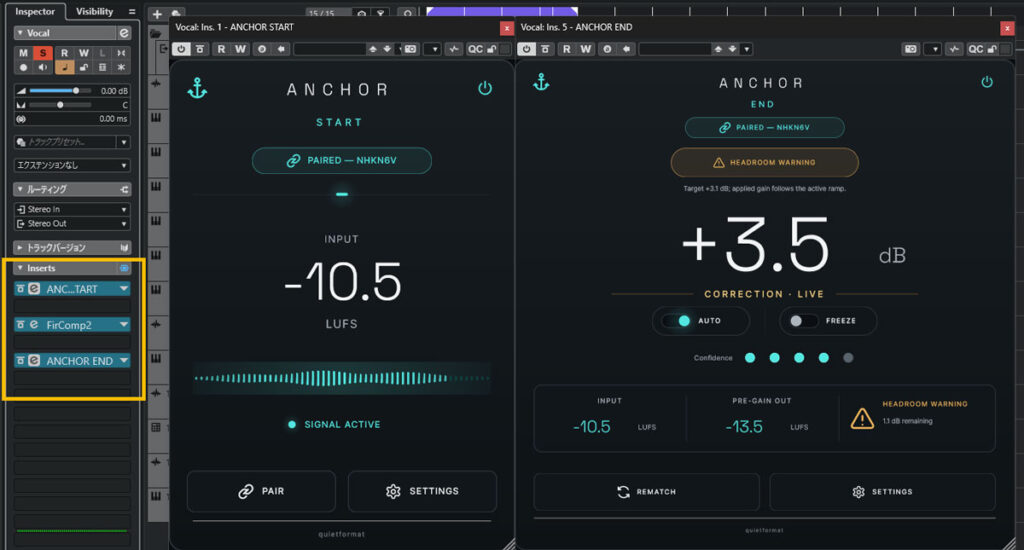Open preset menu arrow in ANCHOR END toolbar

click(746, 49)
